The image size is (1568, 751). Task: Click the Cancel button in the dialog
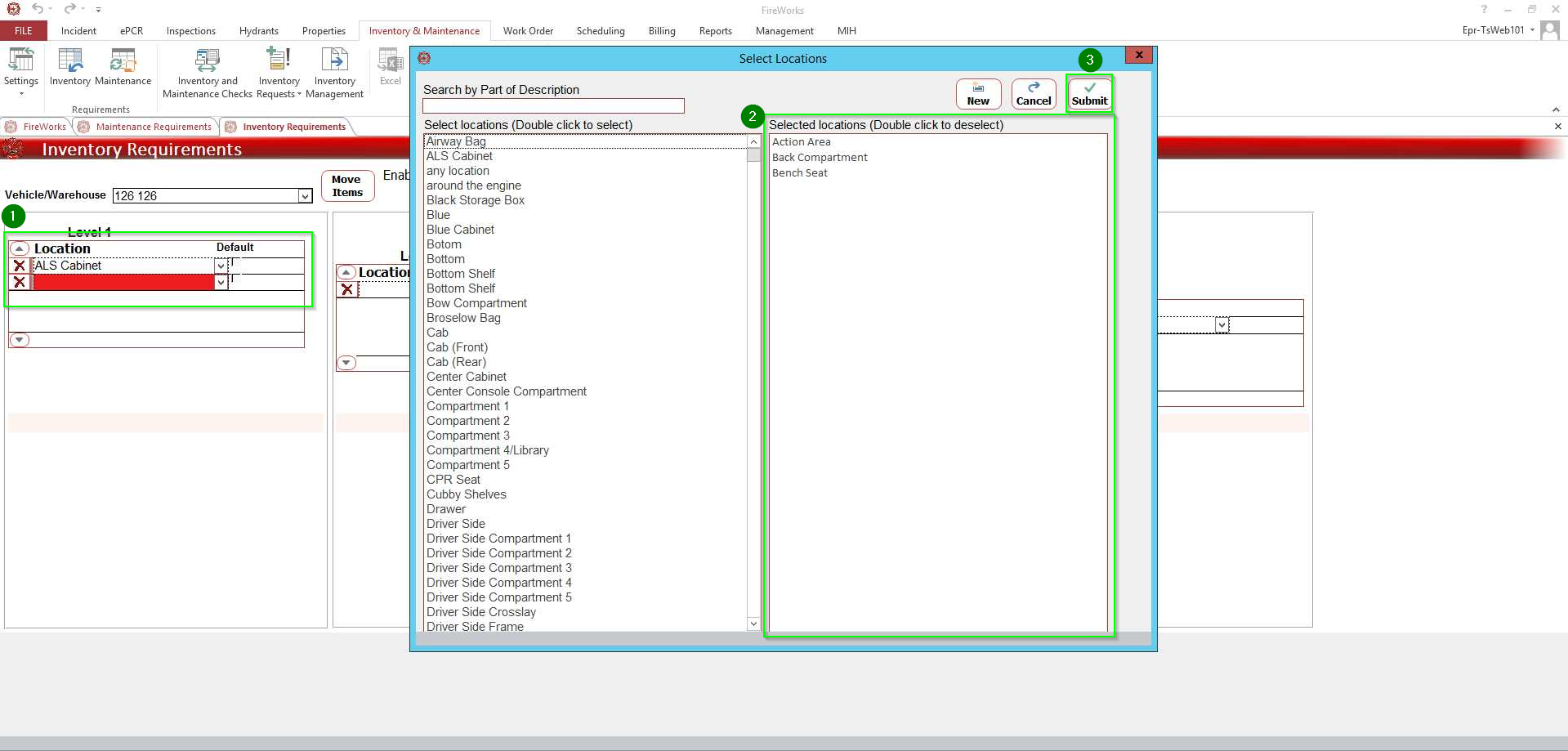(x=1034, y=94)
